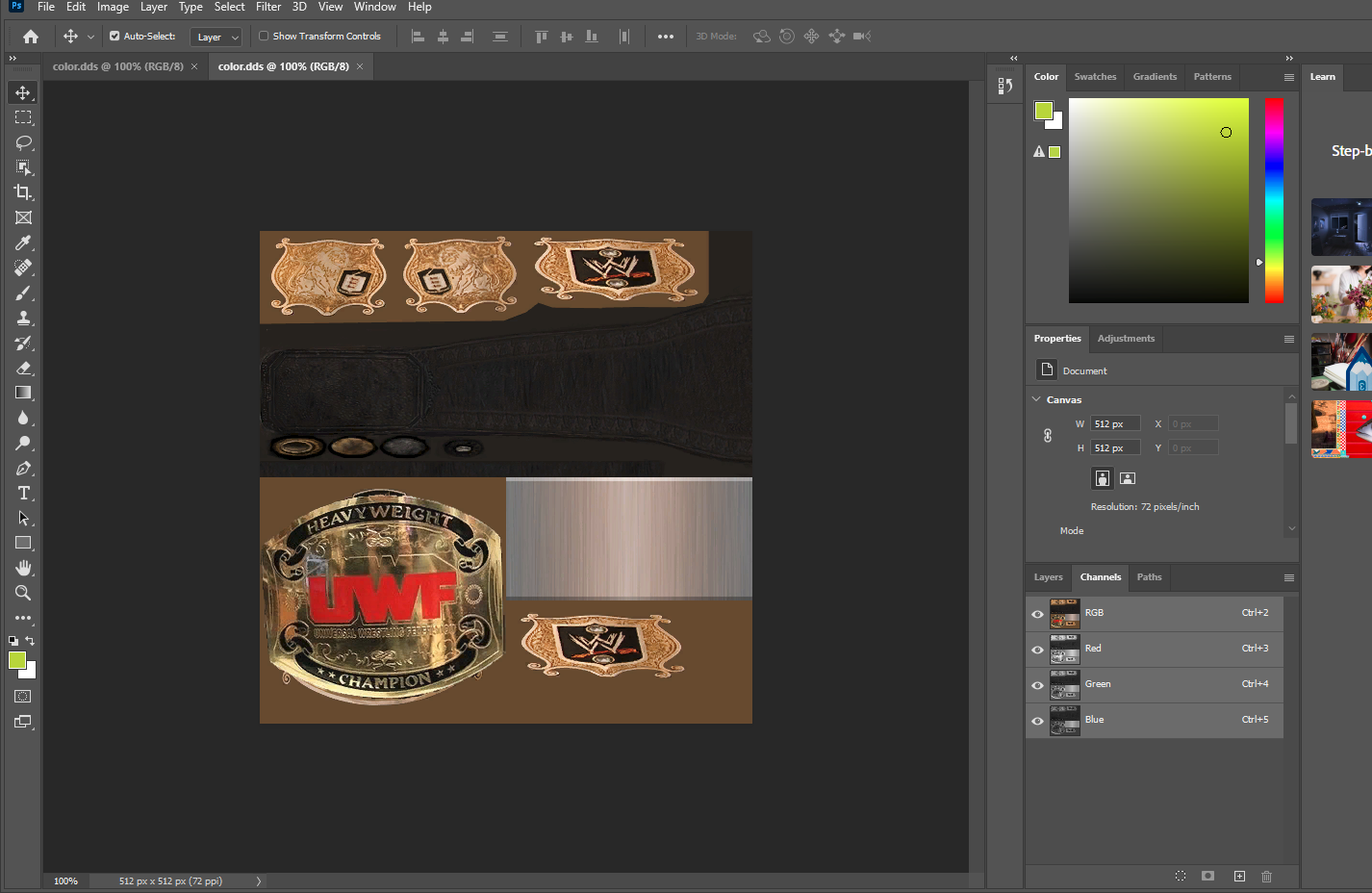The height and width of the screenshot is (893, 1372).
Task: Swap foreground and background colors
Action: click(30, 641)
